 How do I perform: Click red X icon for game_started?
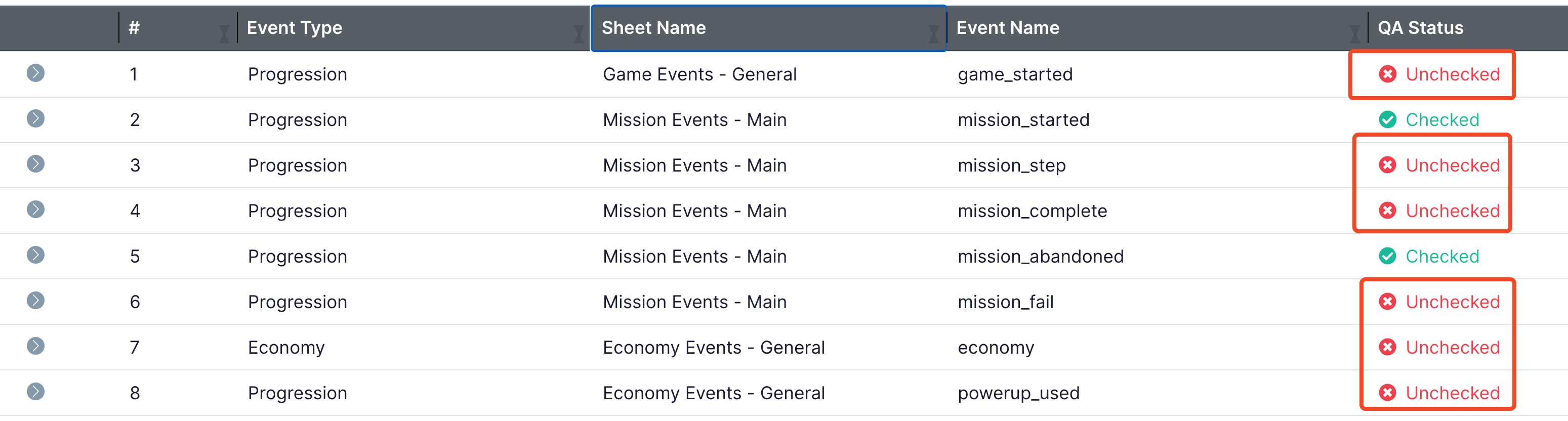click(1387, 74)
